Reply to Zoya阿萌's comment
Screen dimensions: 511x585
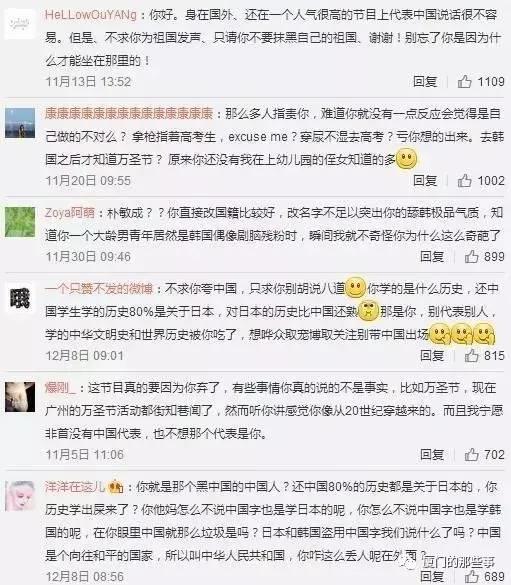(x=432, y=256)
